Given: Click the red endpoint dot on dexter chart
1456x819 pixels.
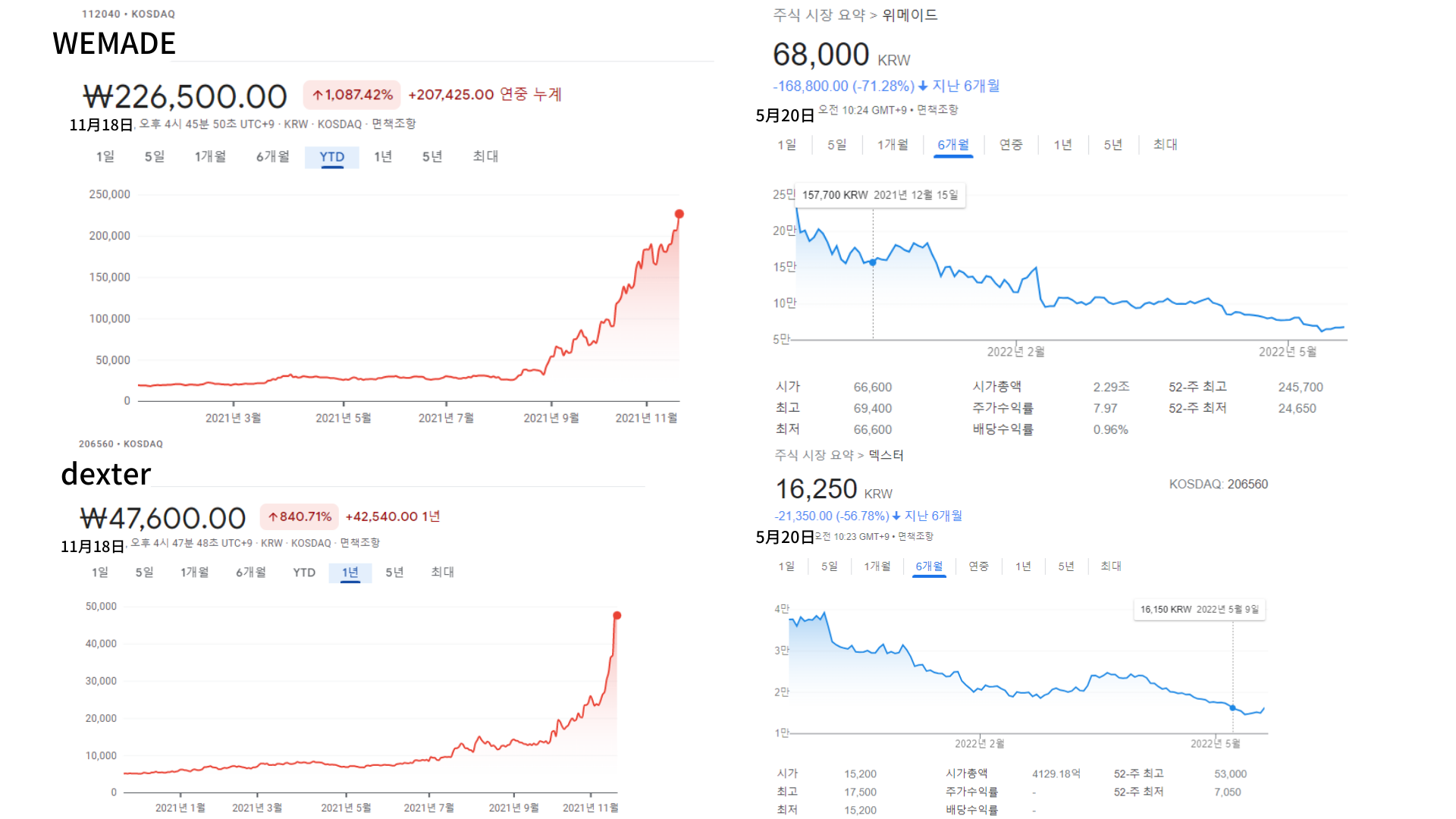Looking at the screenshot, I should [x=617, y=616].
